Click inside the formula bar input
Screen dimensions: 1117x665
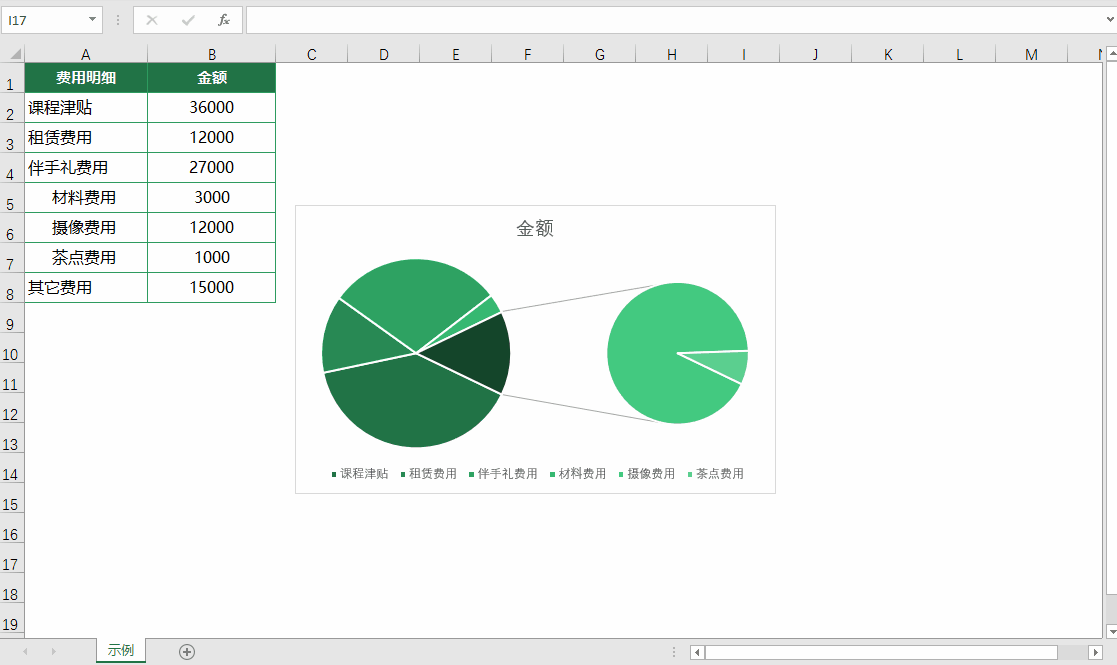click(675, 20)
